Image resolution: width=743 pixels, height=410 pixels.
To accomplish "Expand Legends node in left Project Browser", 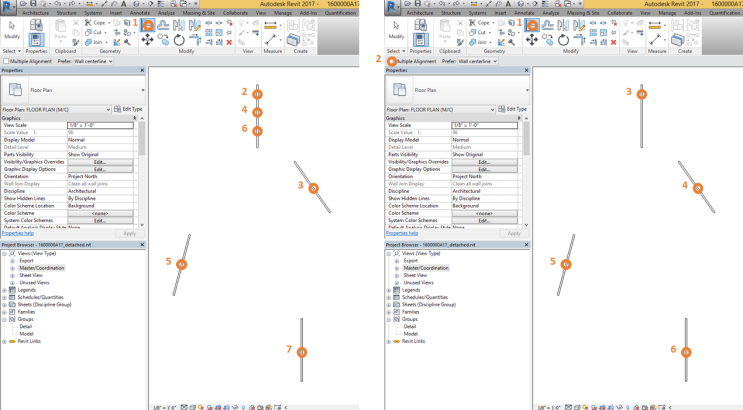I will point(4,290).
